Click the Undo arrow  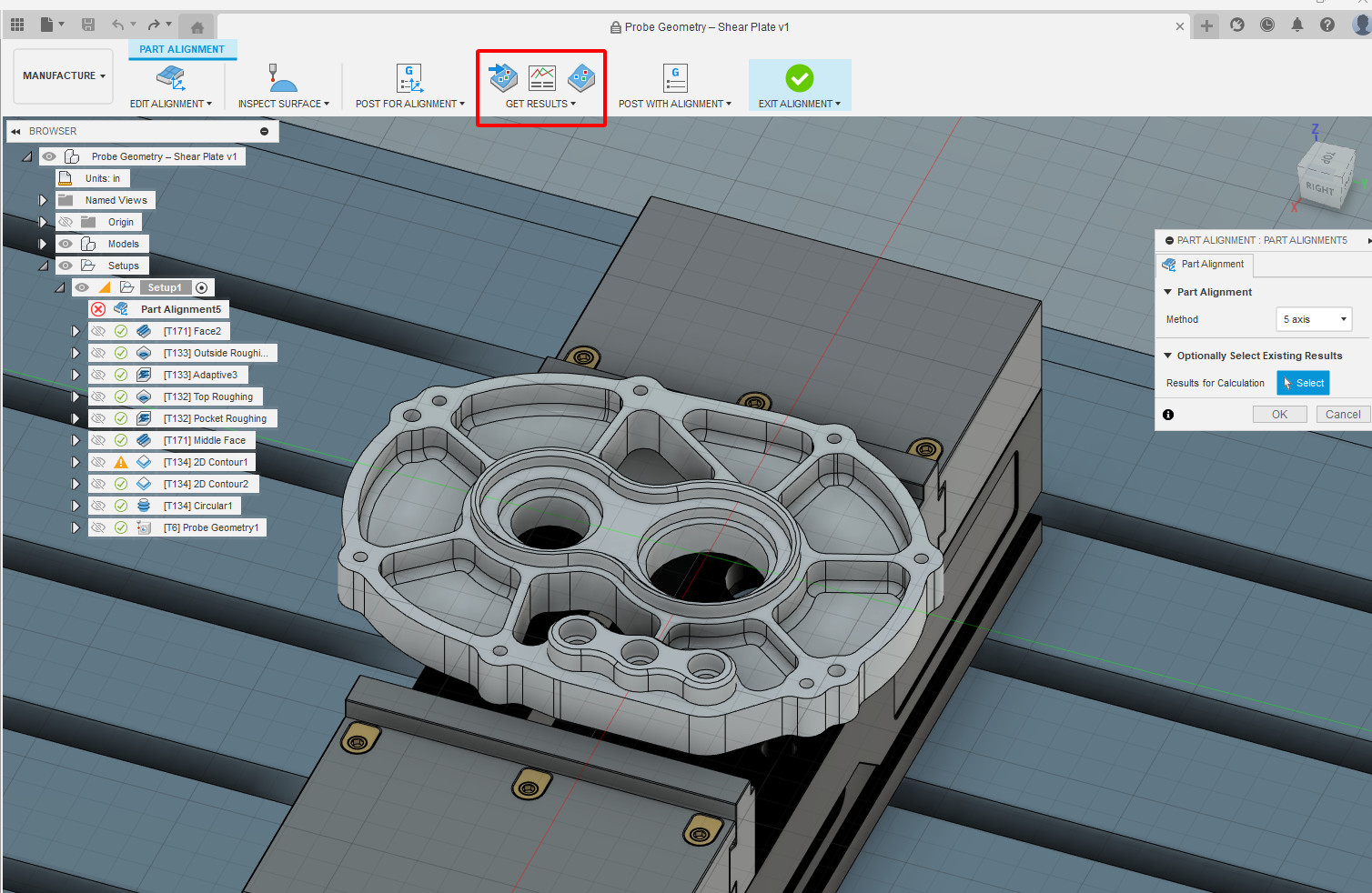(118, 25)
